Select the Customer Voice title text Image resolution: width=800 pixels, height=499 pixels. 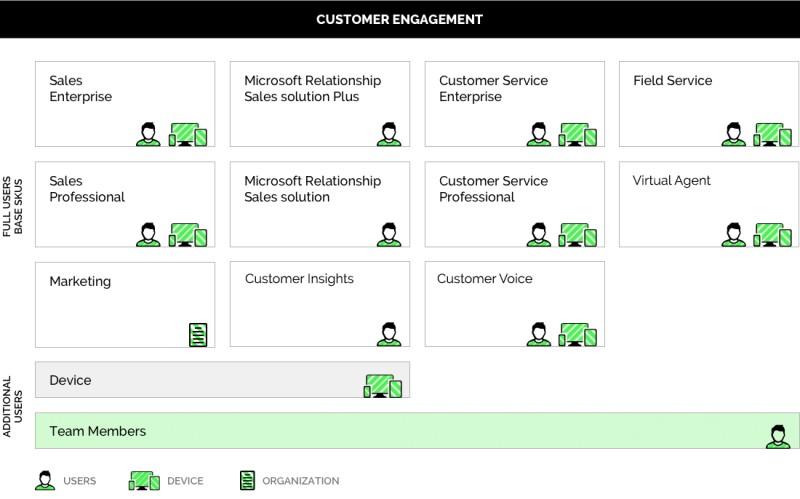pos(485,279)
